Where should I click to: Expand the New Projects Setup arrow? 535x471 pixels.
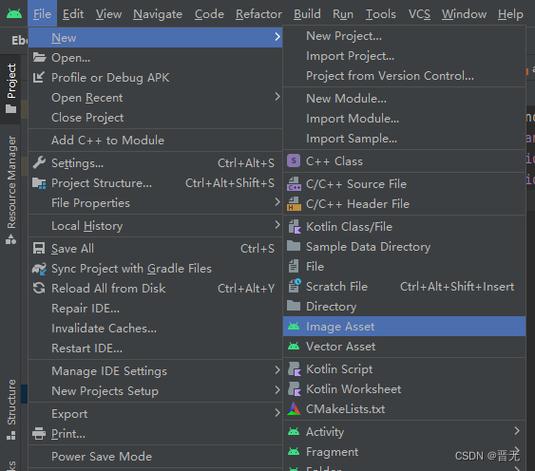pos(277,390)
